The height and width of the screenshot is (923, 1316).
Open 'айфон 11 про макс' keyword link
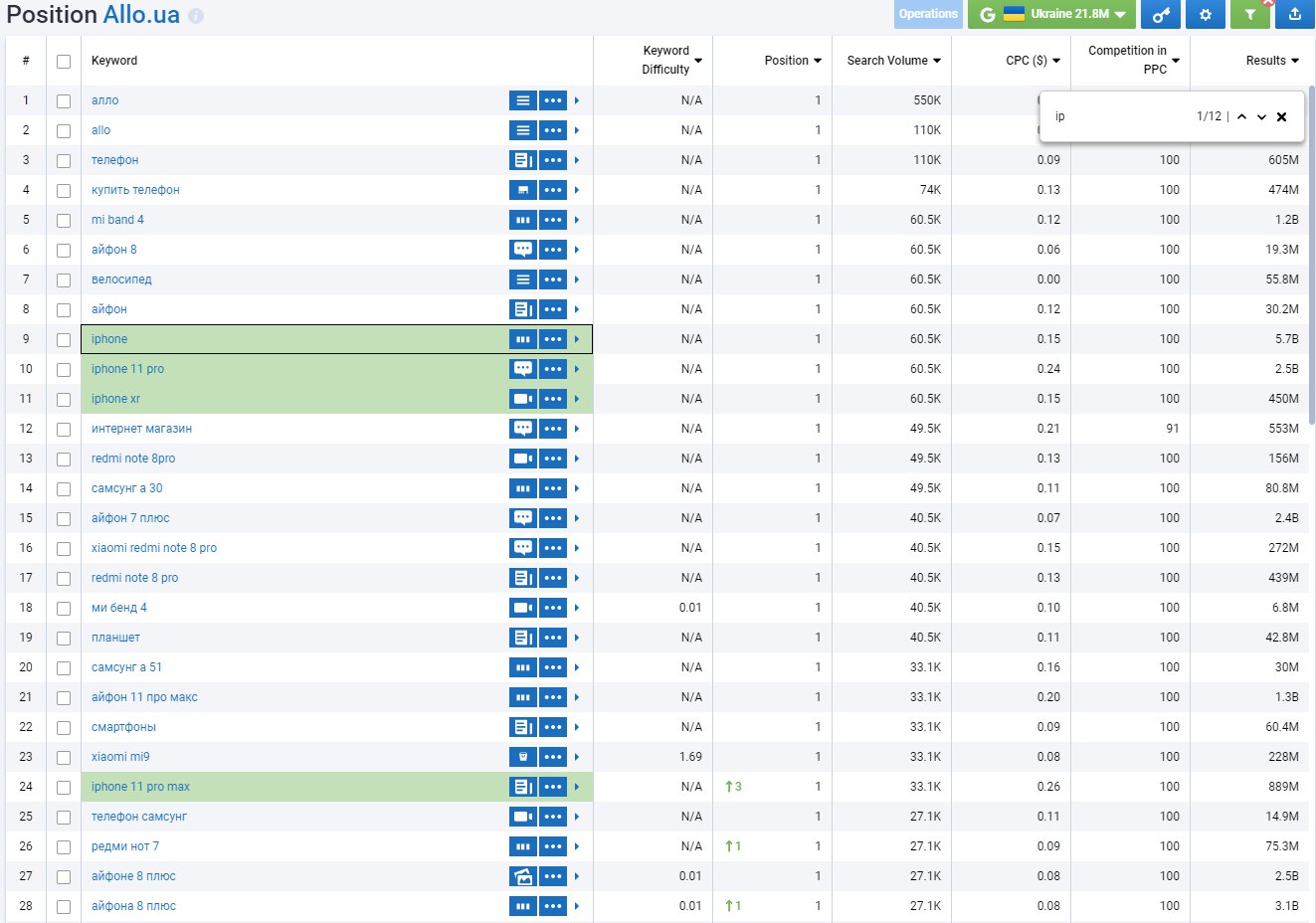(144, 697)
